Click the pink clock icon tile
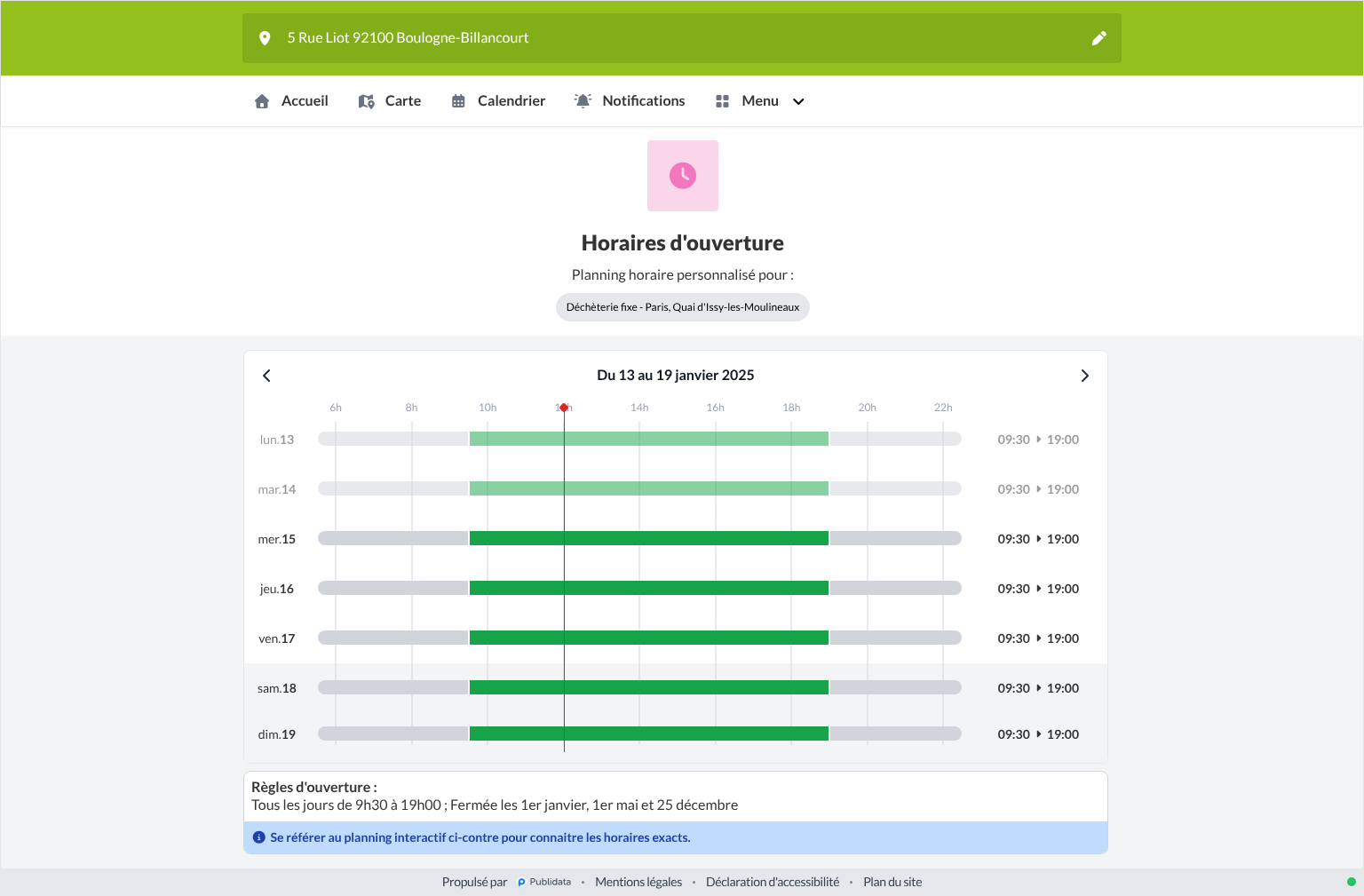 [x=683, y=176]
